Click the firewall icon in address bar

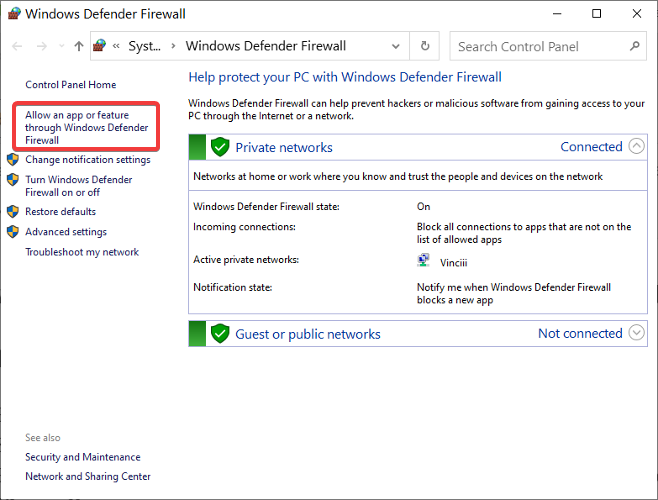tap(99, 45)
